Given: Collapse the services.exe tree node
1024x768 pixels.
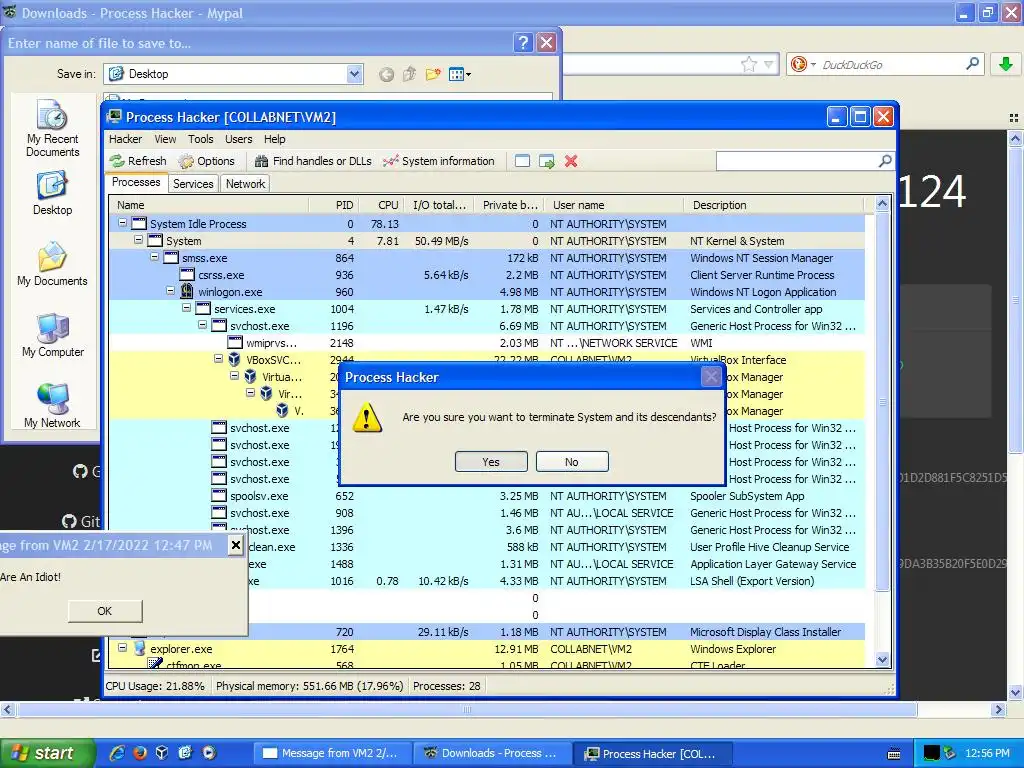Looking at the screenshot, I should point(186,308).
